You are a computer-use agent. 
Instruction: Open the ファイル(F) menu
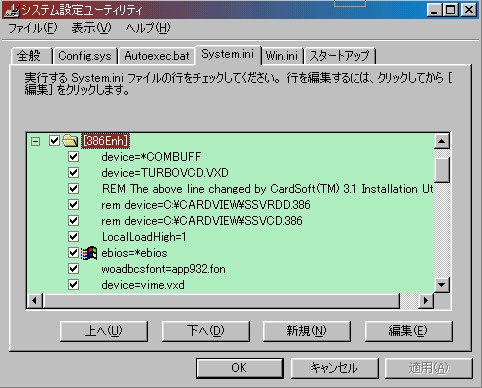(33, 28)
